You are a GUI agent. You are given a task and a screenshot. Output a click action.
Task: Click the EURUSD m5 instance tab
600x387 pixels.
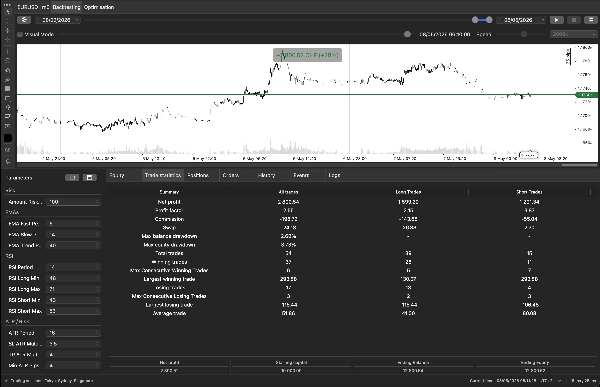[x=33, y=7]
